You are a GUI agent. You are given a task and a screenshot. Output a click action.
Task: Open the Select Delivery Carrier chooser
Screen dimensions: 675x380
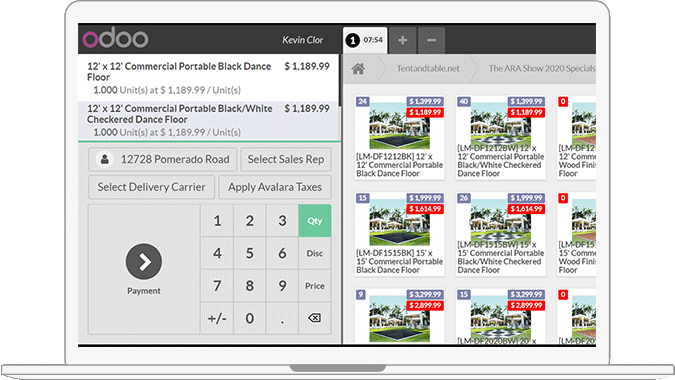(152, 187)
